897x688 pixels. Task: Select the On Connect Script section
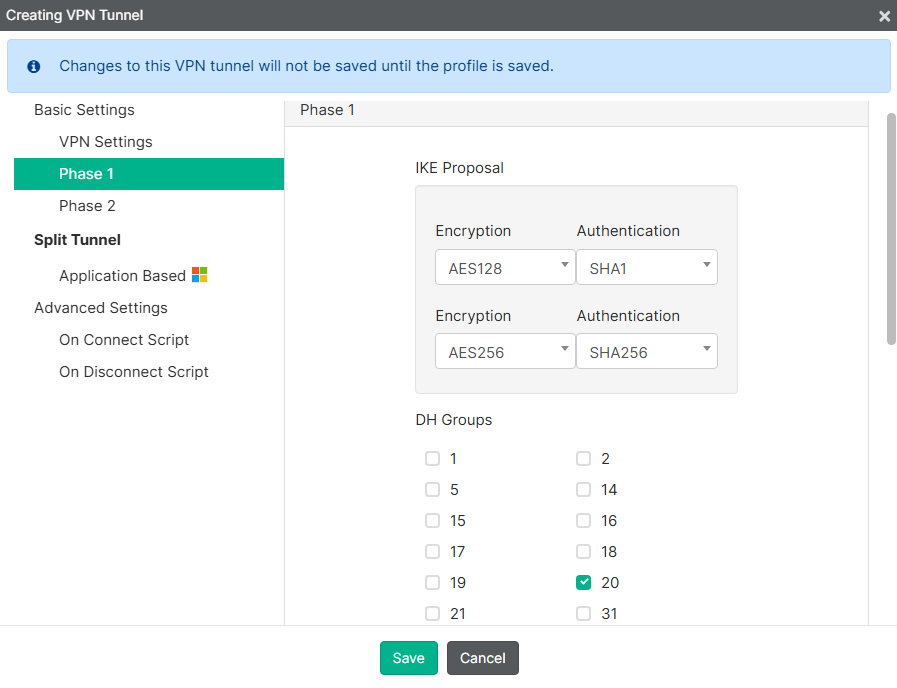[124, 339]
